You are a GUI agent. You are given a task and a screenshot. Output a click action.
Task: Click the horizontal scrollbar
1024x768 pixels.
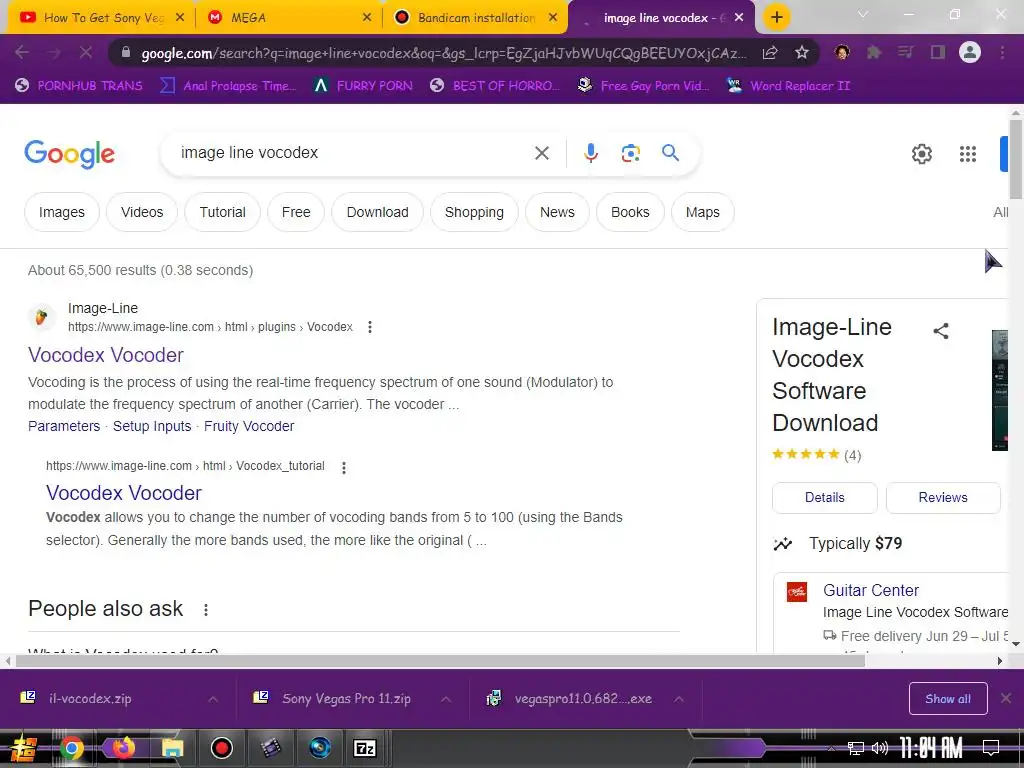pyautogui.click(x=441, y=661)
